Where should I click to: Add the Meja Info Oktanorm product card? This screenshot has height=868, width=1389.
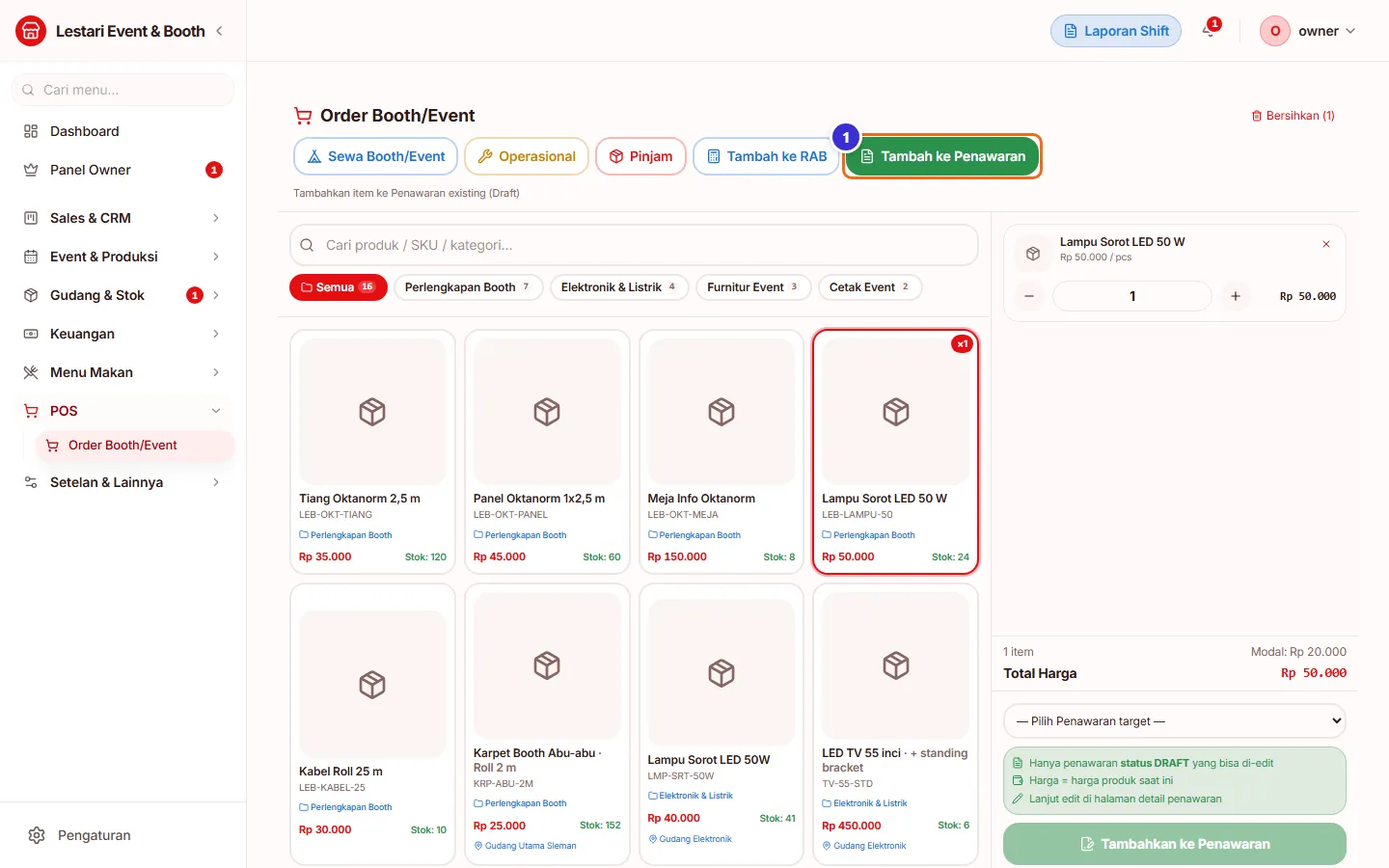pos(722,452)
